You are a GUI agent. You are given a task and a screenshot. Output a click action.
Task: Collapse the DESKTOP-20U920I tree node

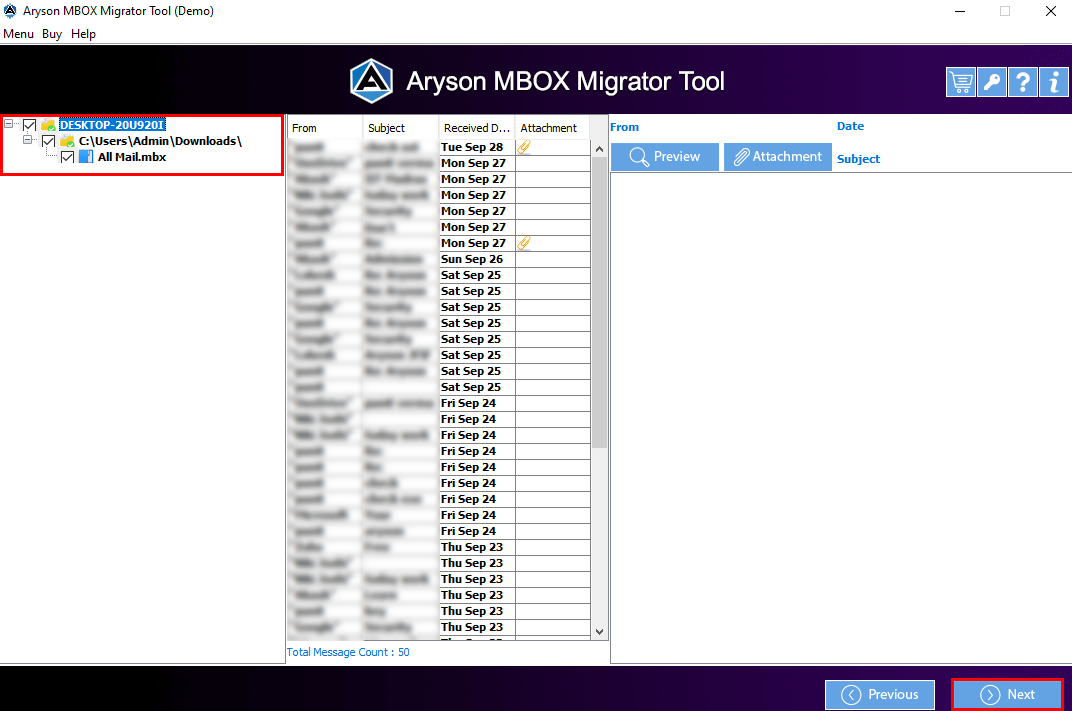[x=9, y=124]
